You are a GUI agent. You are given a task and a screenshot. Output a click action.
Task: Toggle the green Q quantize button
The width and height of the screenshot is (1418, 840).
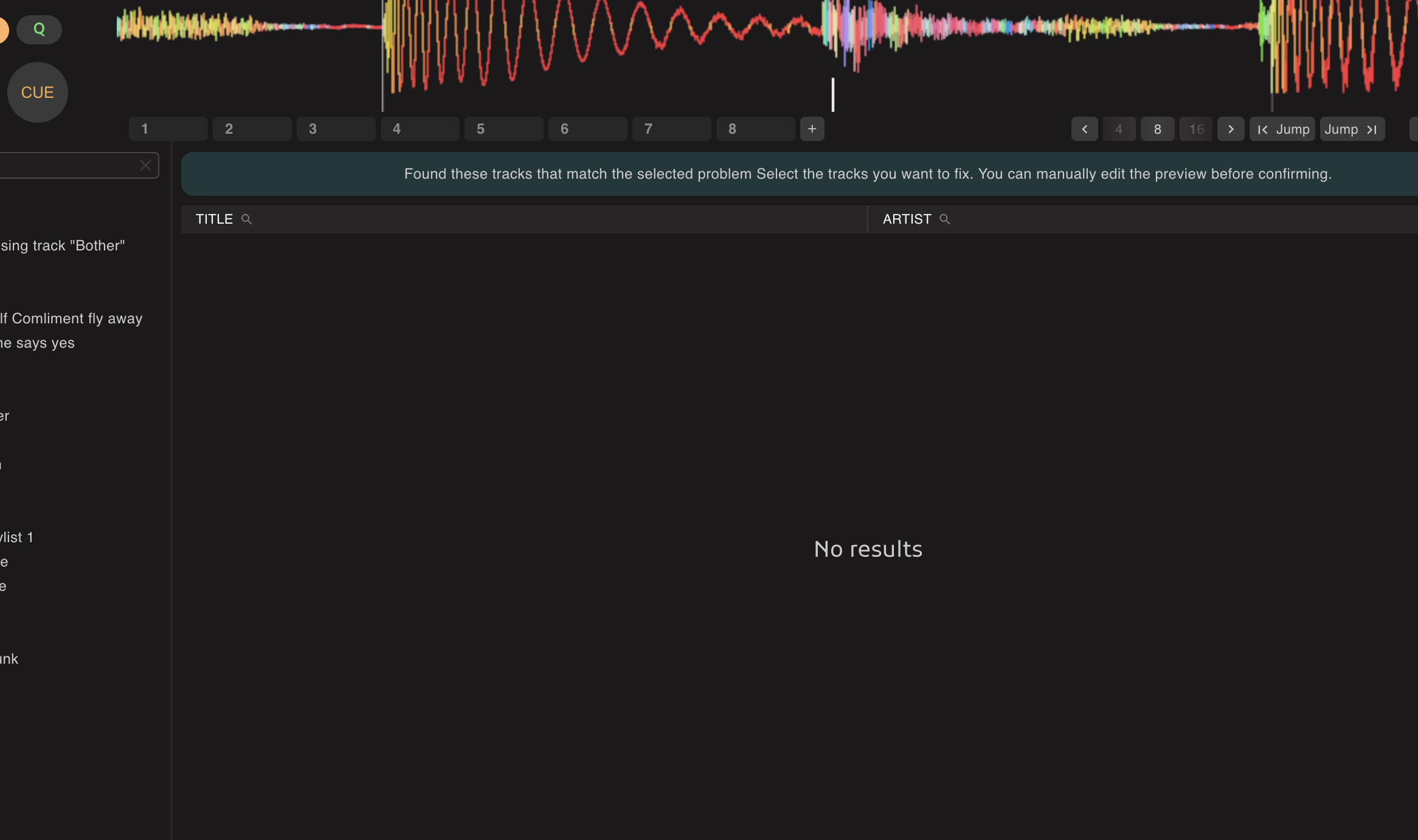pyautogui.click(x=39, y=29)
